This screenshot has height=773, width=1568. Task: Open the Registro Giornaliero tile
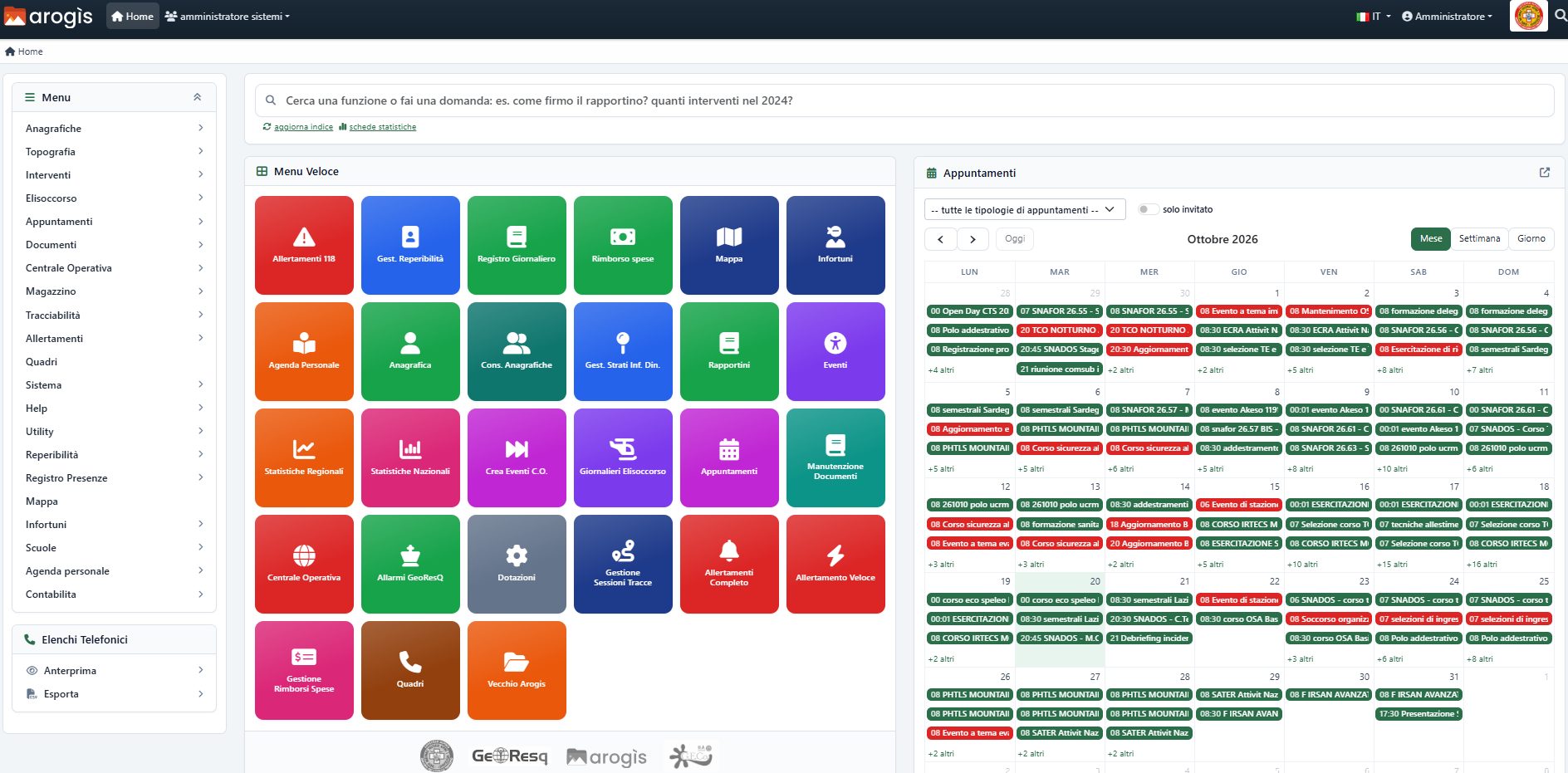pyautogui.click(x=517, y=245)
